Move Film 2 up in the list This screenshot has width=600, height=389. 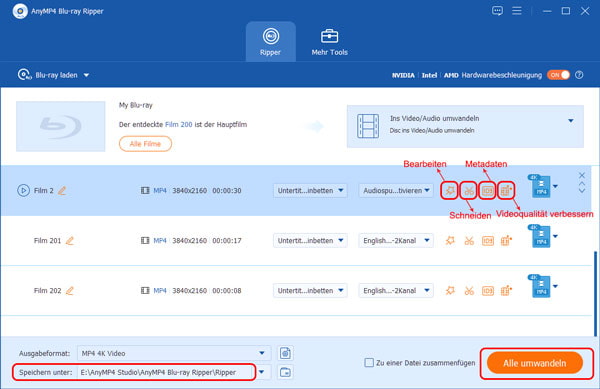click(x=582, y=184)
